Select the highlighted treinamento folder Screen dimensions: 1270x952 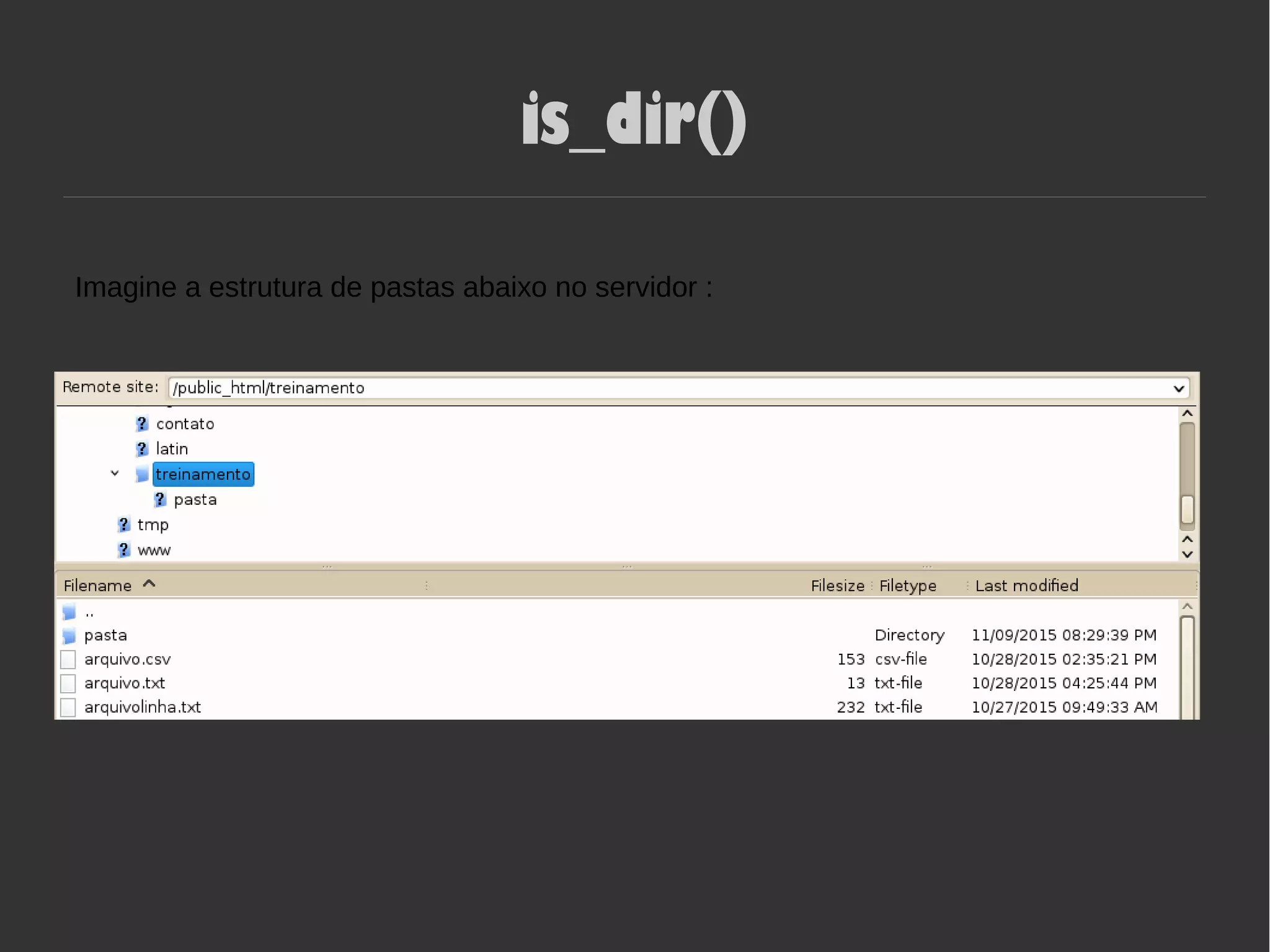(x=203, y=474)
